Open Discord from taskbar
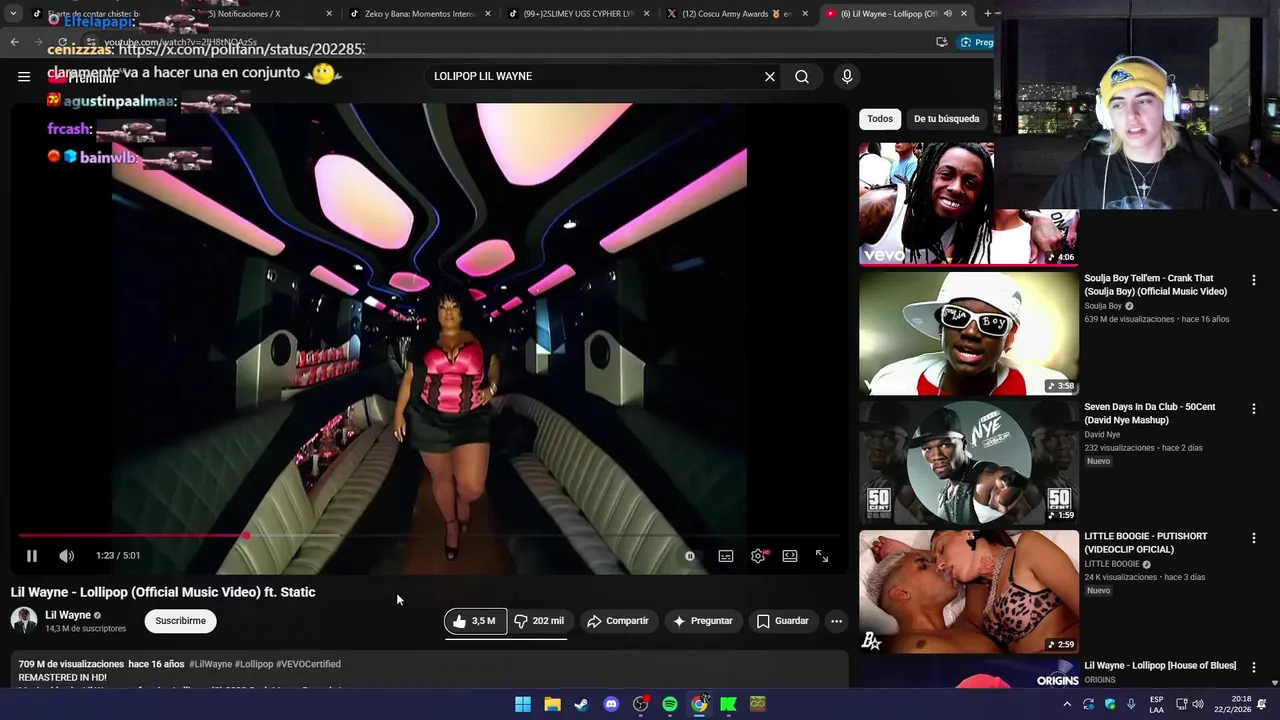This screenshot has width=1280, height=720. coord(611,704)
